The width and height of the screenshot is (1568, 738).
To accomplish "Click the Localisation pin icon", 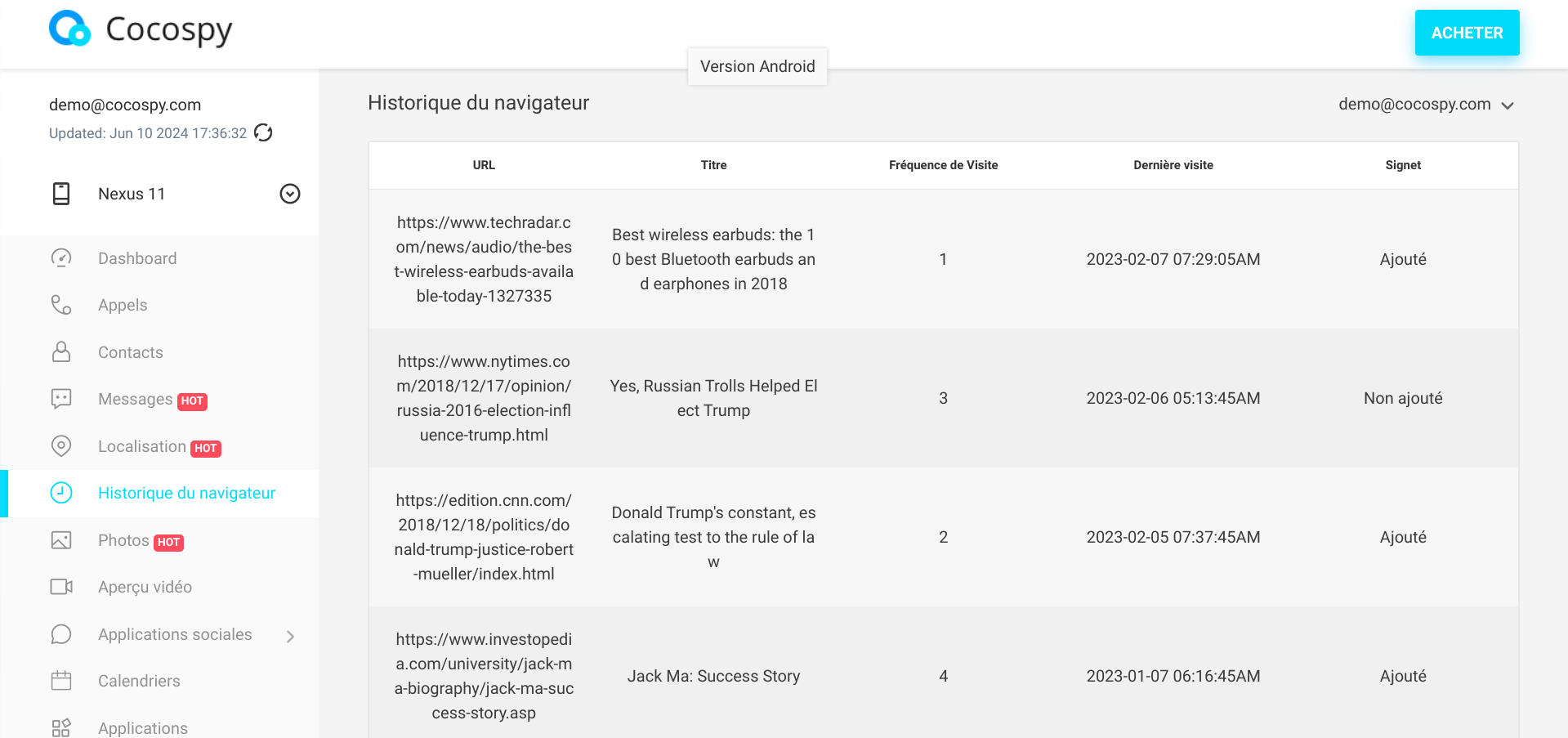I will point(61,446).
